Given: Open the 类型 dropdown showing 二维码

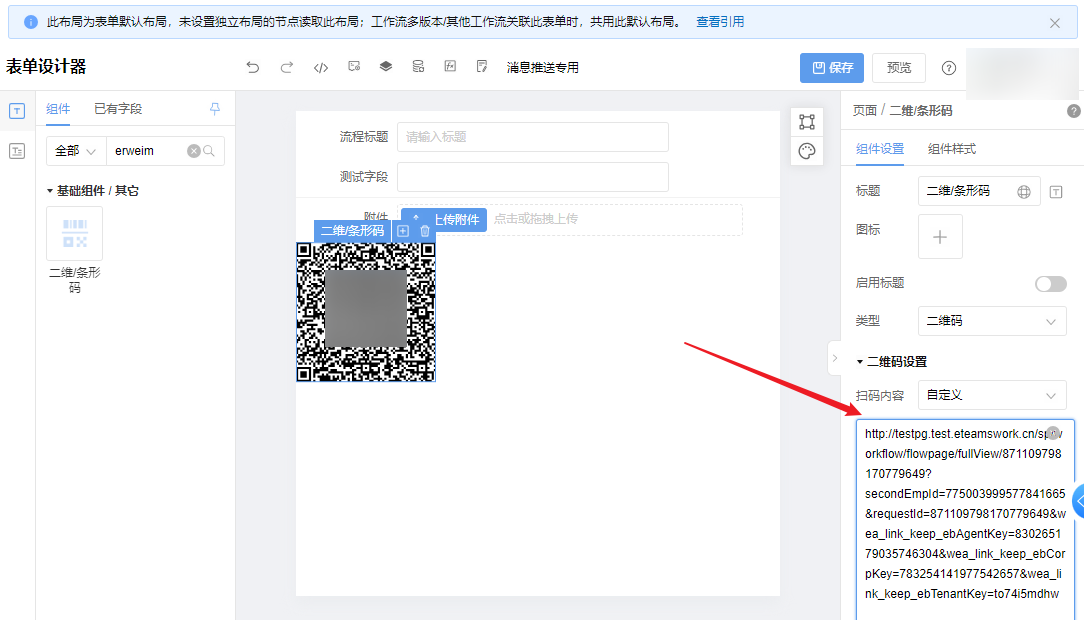Looking at the screenshot, I should [x=992, y=321].
